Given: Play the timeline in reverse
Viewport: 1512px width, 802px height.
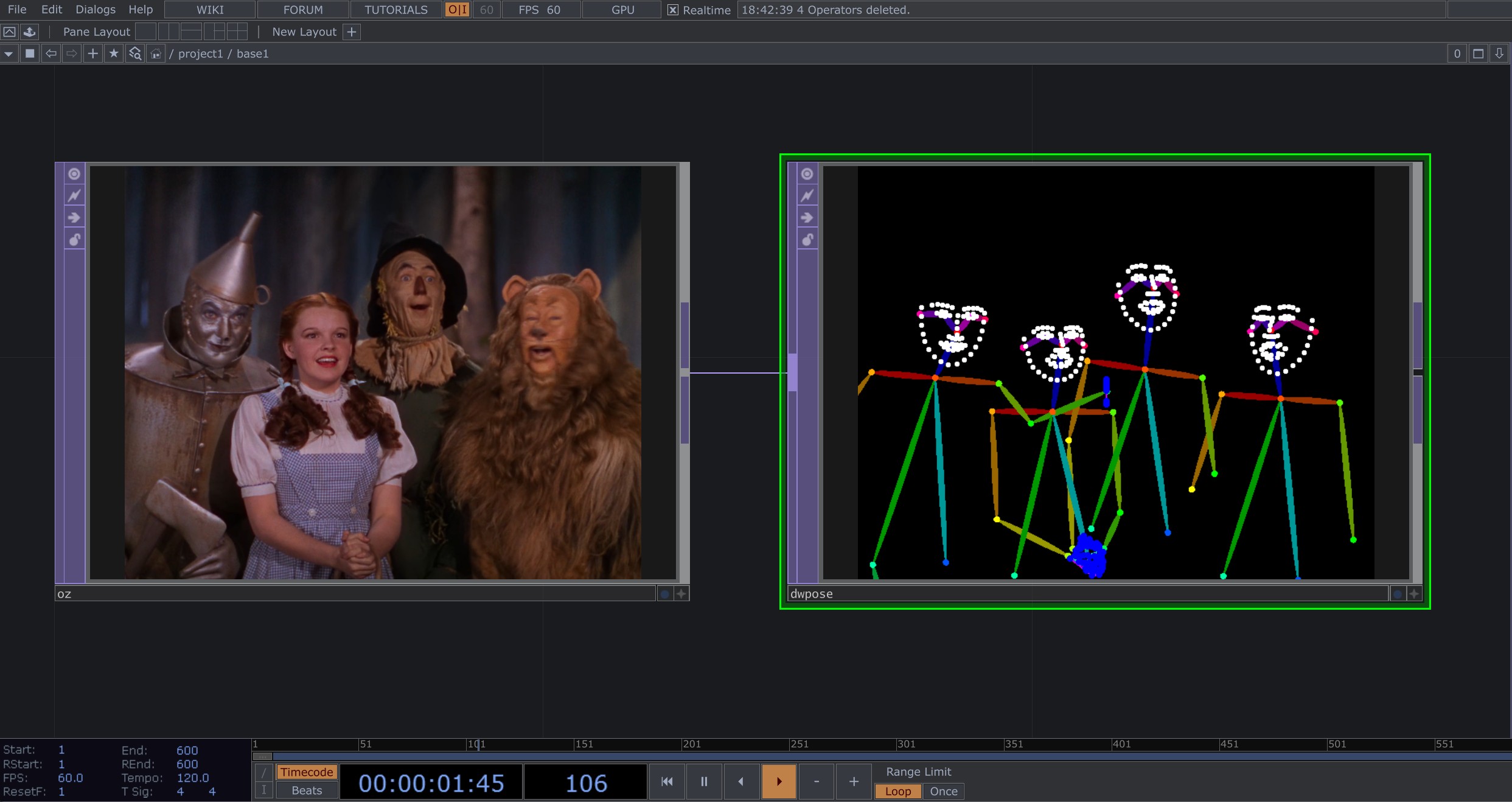Looking at the screenshot, I should pos(741,781).
